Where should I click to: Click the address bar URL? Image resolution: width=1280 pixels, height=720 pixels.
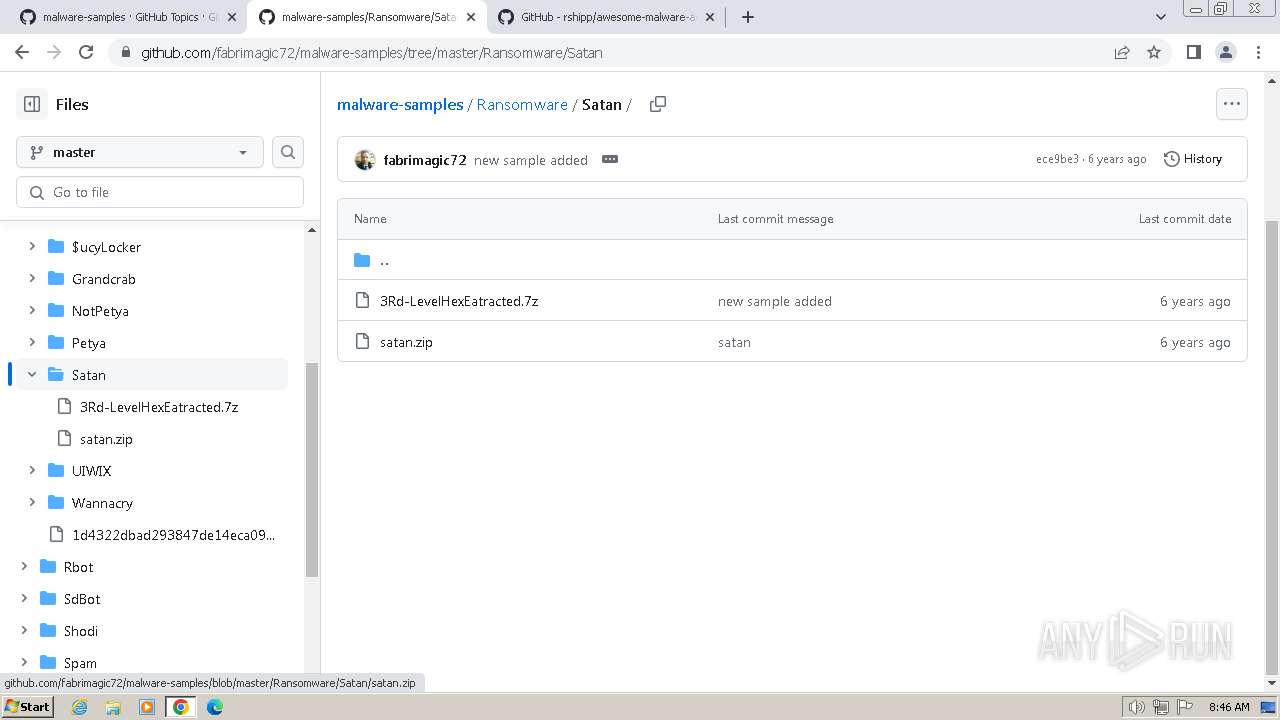371,53
